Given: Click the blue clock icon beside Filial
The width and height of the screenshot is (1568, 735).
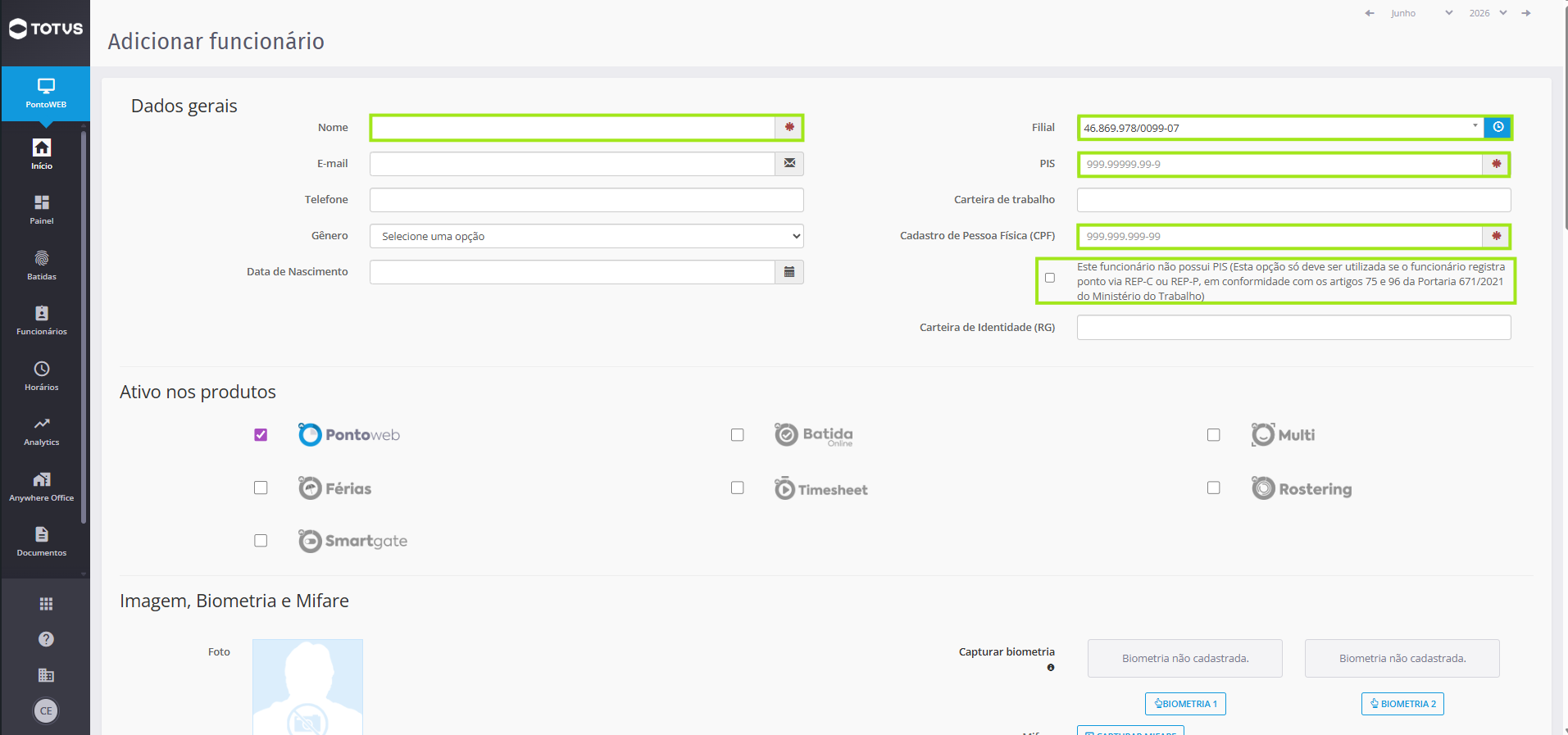Looking at the screenshot, I should click(x=1498, y=127).
